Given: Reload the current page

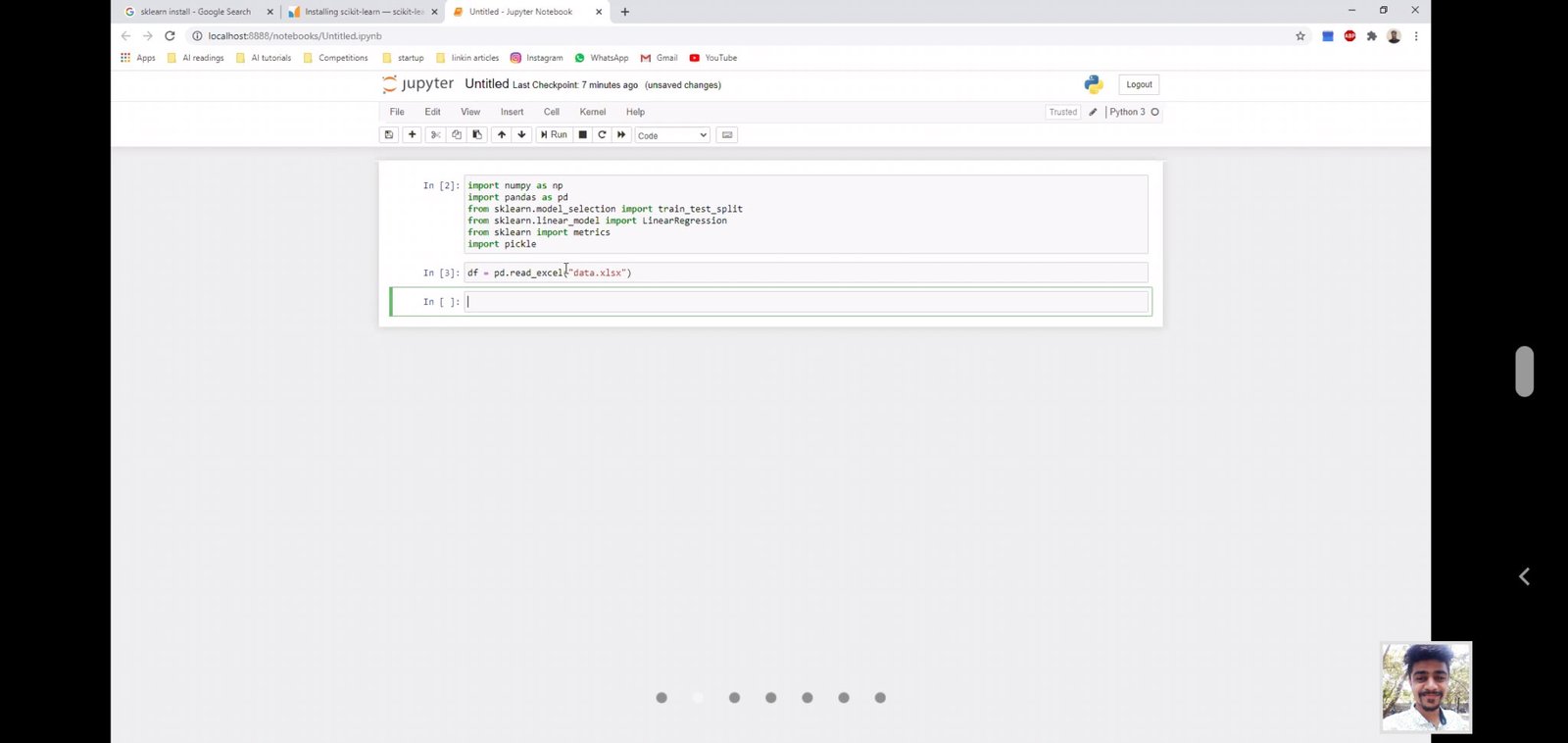Looking at the screenshot, I should pos(170,36).
